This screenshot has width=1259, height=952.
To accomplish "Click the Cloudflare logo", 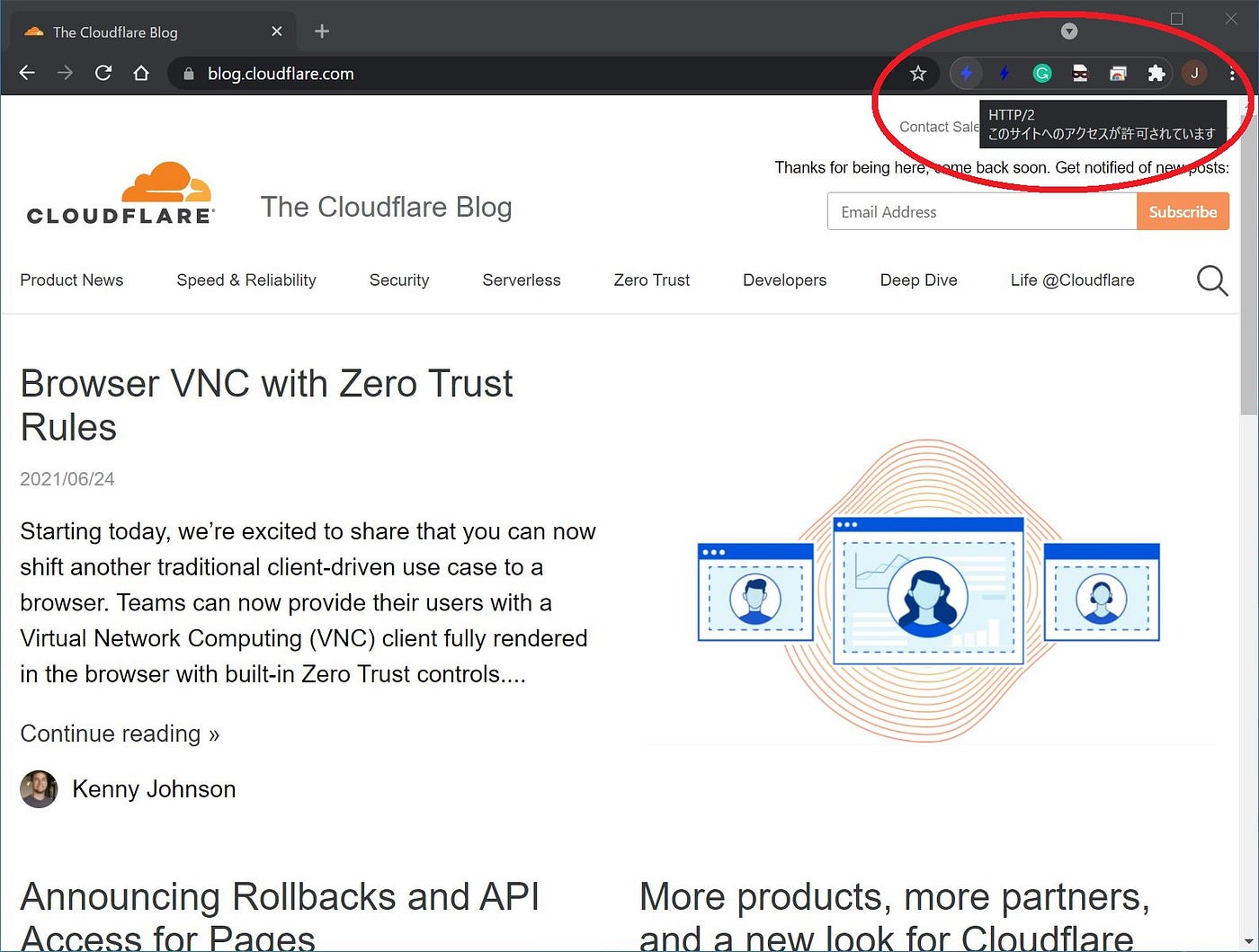I will [x=120, y=194].
